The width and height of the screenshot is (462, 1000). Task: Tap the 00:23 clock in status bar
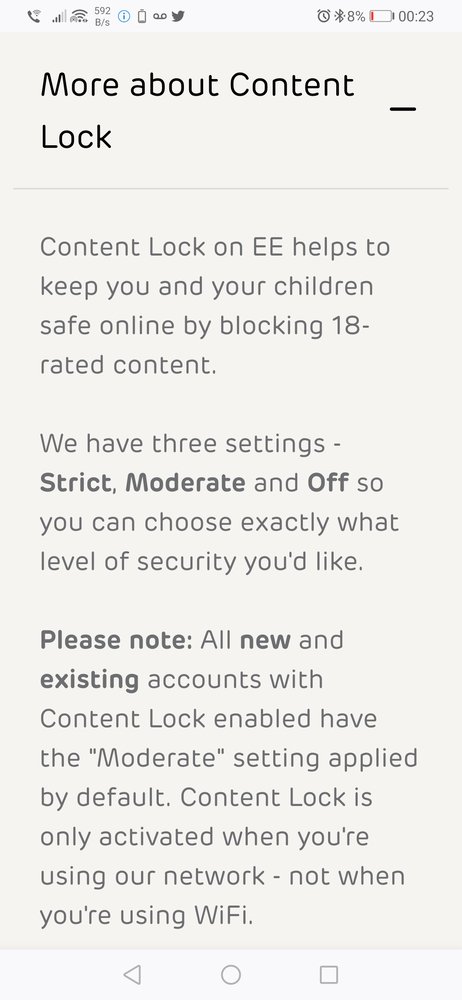pos(416,16)
